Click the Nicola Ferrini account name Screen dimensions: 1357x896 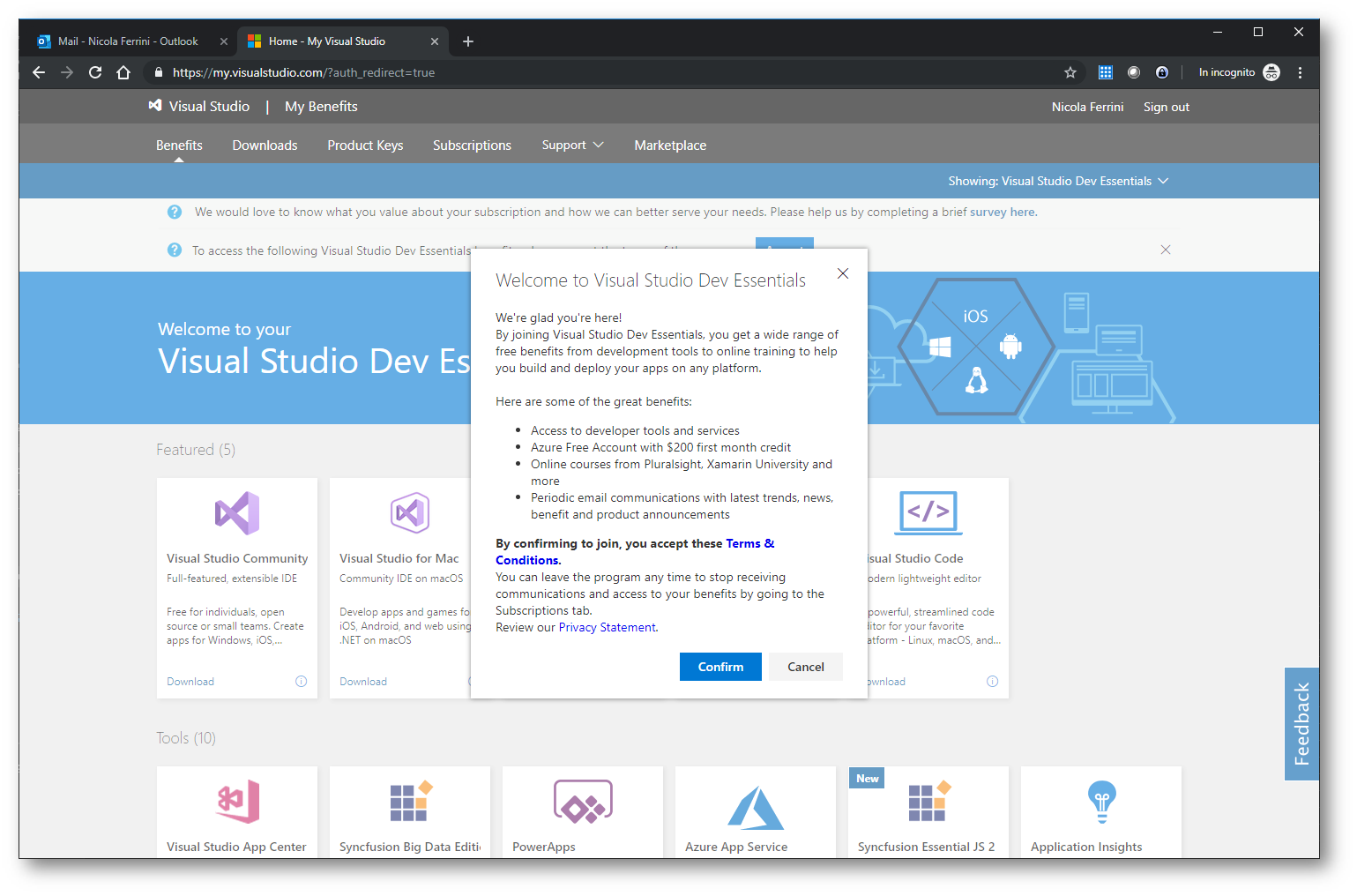(1087, 107)
